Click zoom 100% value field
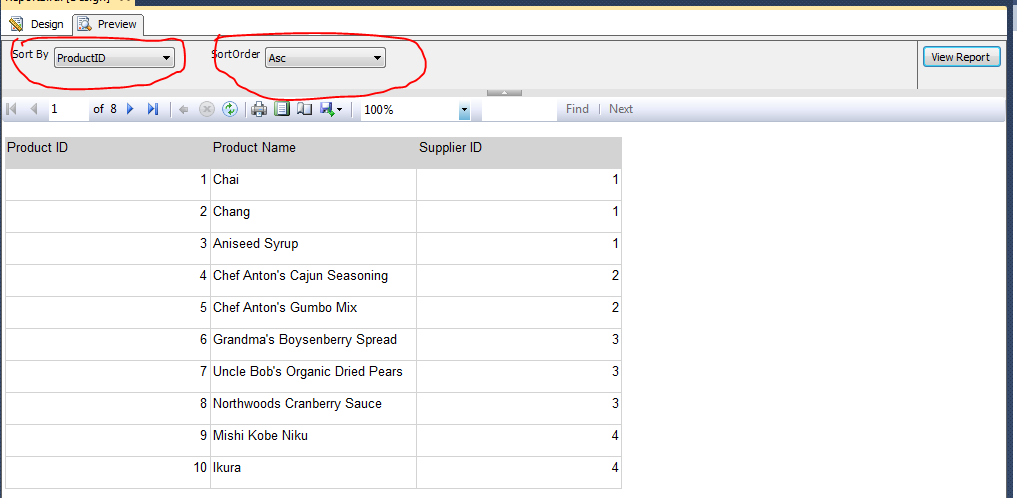 (x=410, y=110)
